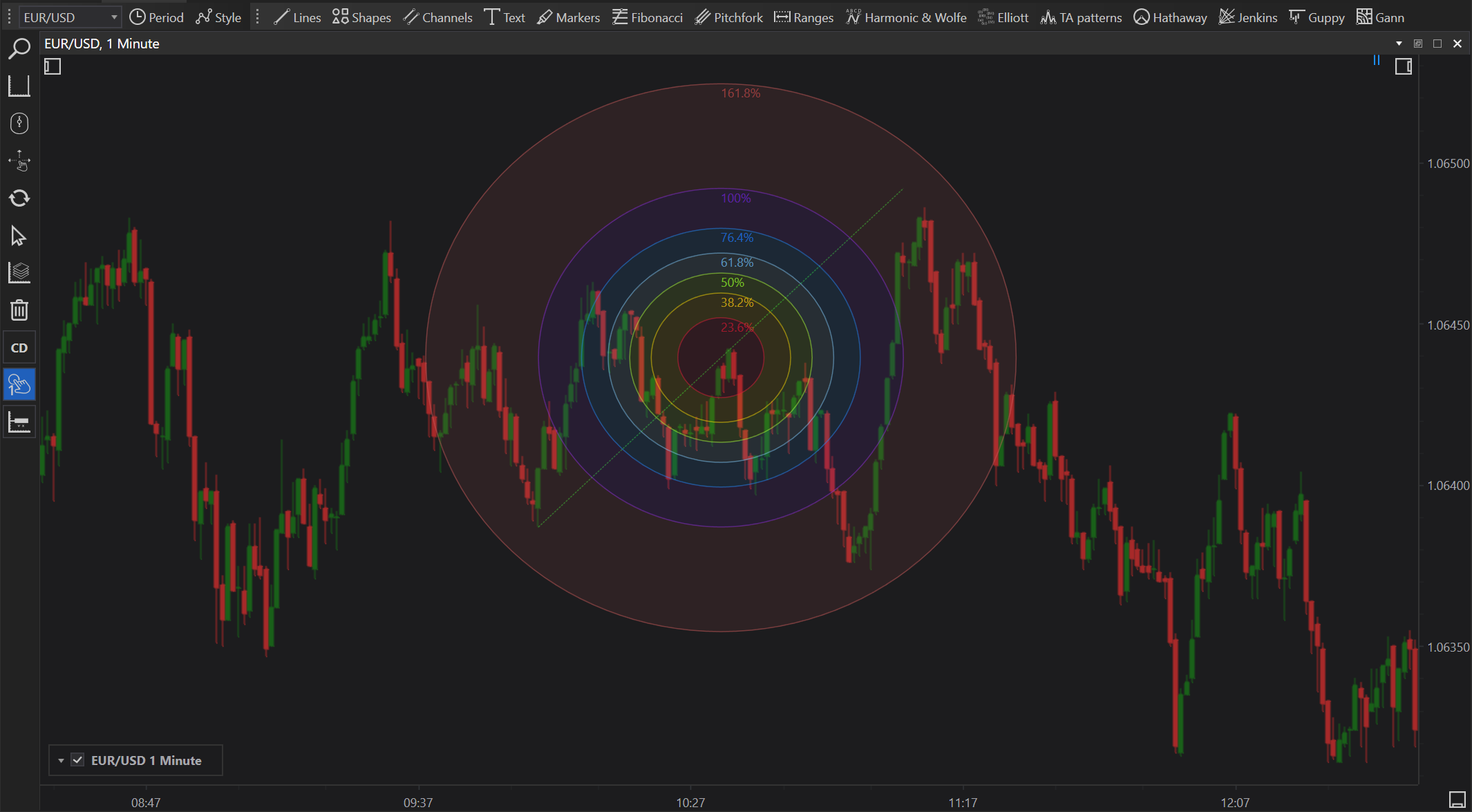The width and height of the screenshot is (1472, 812).
Task: Select the 100% Fibonacci circle label
Action: tap(735, 198)
